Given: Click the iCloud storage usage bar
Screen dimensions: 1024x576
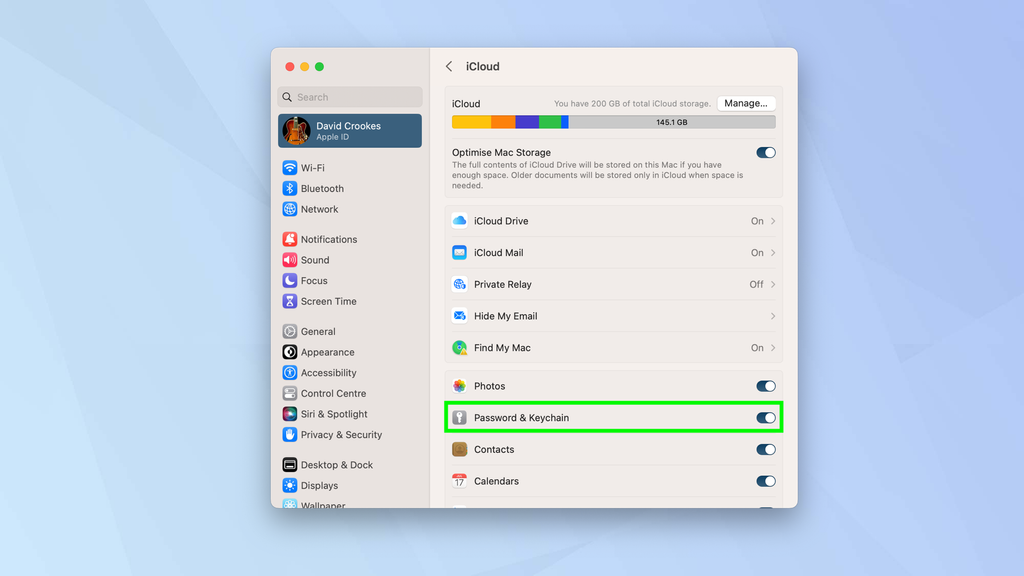Looking at the screenshot, I should (x=612, y=121).
